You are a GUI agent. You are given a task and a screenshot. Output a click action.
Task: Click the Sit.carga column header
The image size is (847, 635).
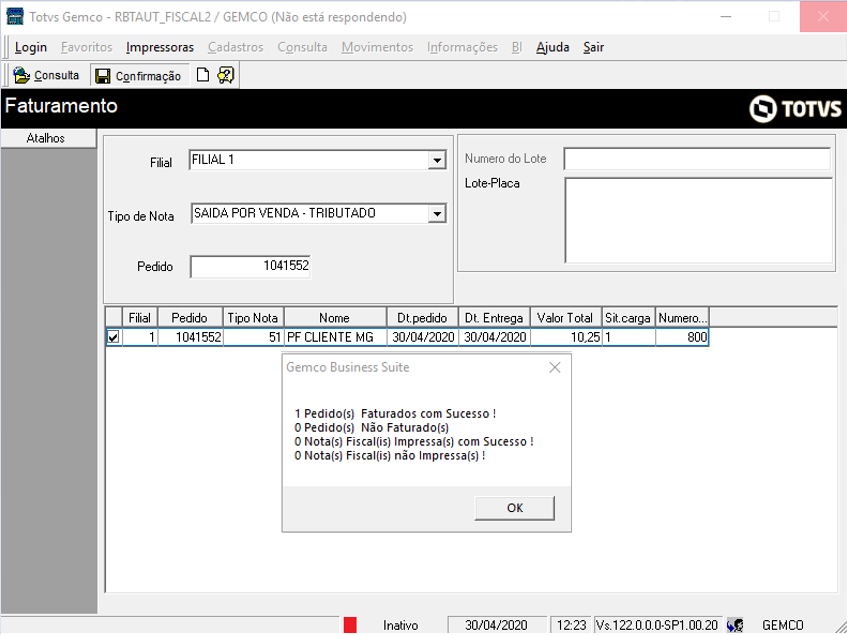point(628,318)
